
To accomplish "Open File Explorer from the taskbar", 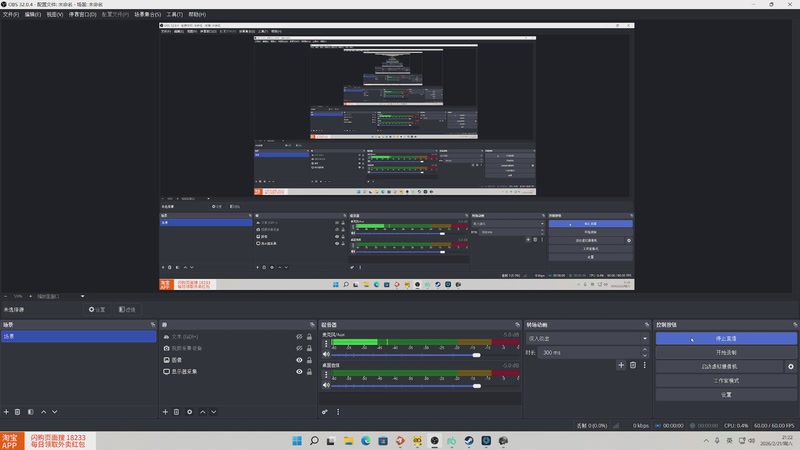I will (348, 440).
